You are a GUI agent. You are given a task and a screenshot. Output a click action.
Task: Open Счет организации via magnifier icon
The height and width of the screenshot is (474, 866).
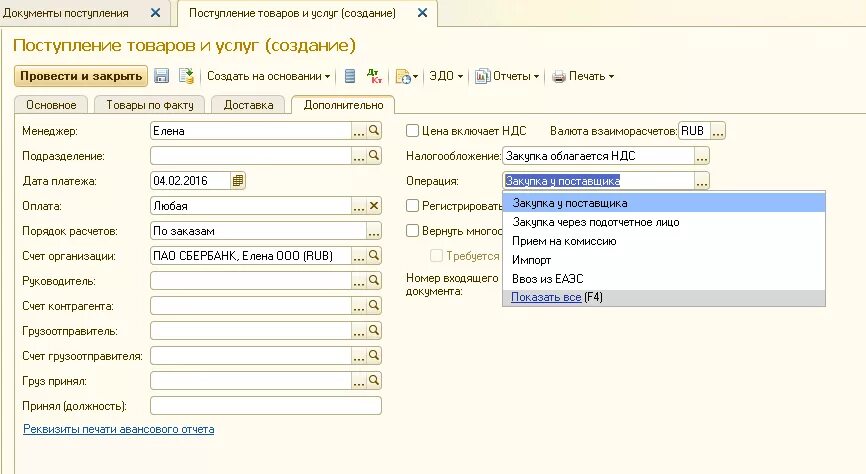374,256
